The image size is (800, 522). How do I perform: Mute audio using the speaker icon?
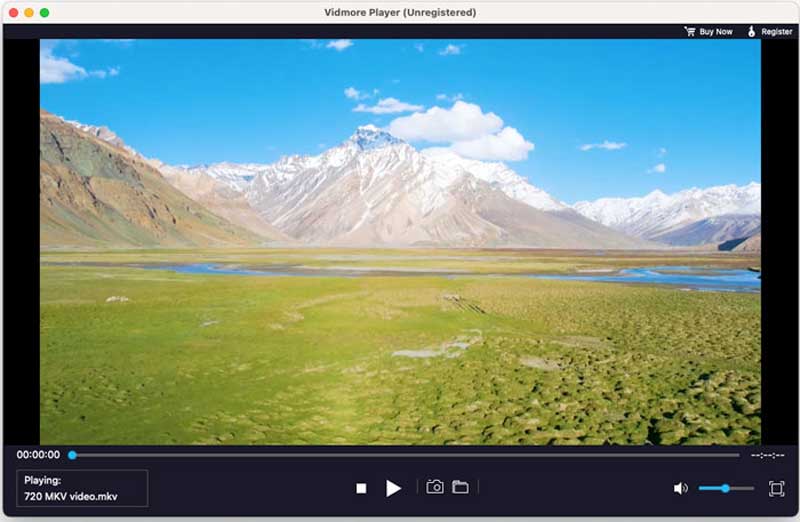click(680, 488)
